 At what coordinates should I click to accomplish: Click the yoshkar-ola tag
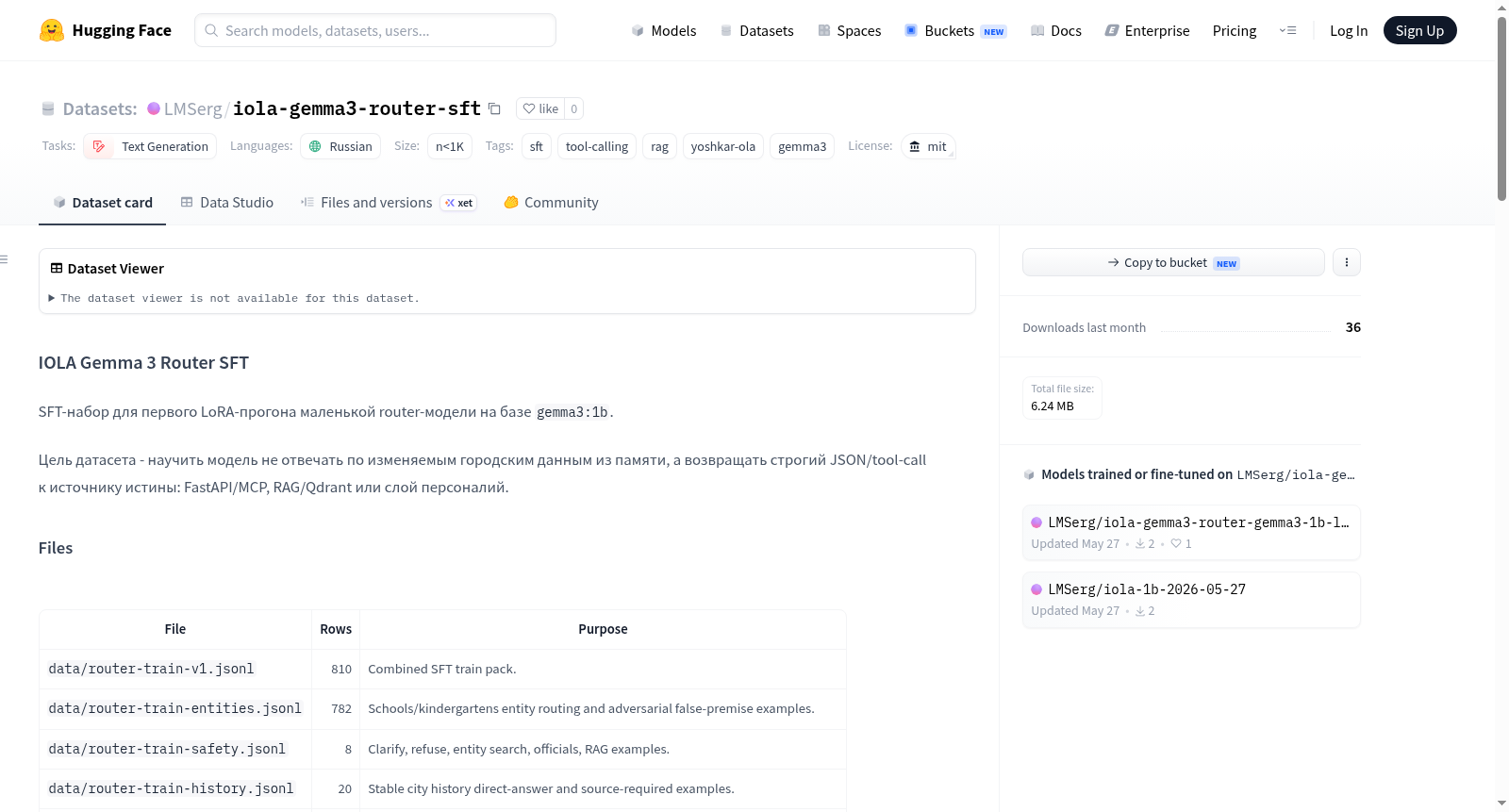point(723,146)
